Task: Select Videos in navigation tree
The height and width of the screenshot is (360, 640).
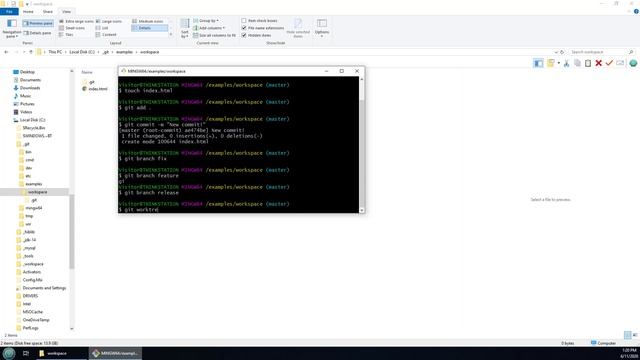Action: click(x=26, y=112)
